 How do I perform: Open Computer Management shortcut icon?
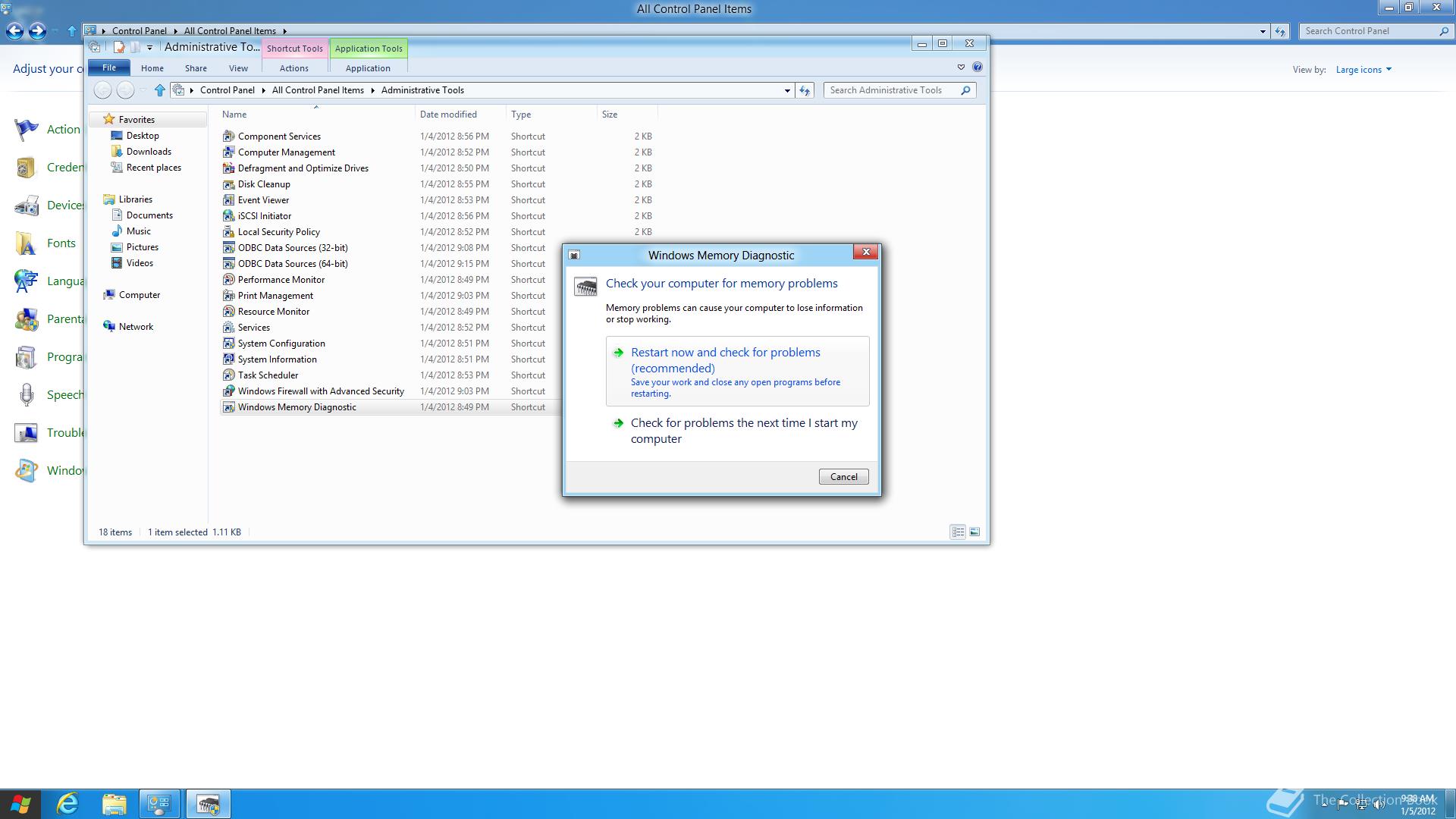(x=228, y=152)
